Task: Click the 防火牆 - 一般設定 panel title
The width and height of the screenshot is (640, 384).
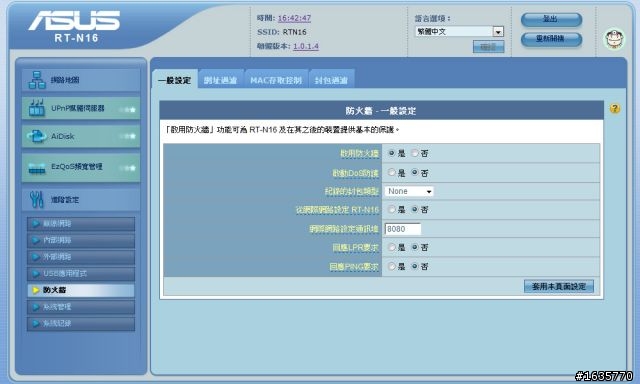Action: 380,111
